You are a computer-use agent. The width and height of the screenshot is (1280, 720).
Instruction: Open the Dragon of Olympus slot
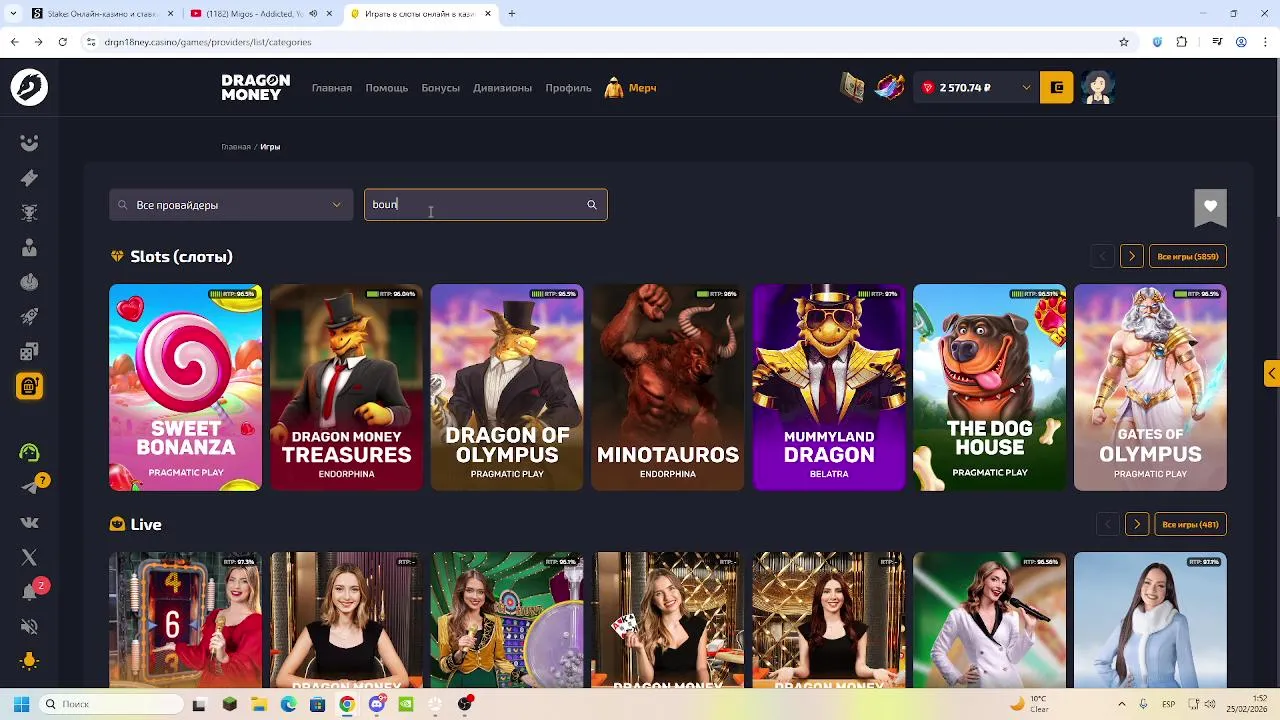[x=507, y=388]
